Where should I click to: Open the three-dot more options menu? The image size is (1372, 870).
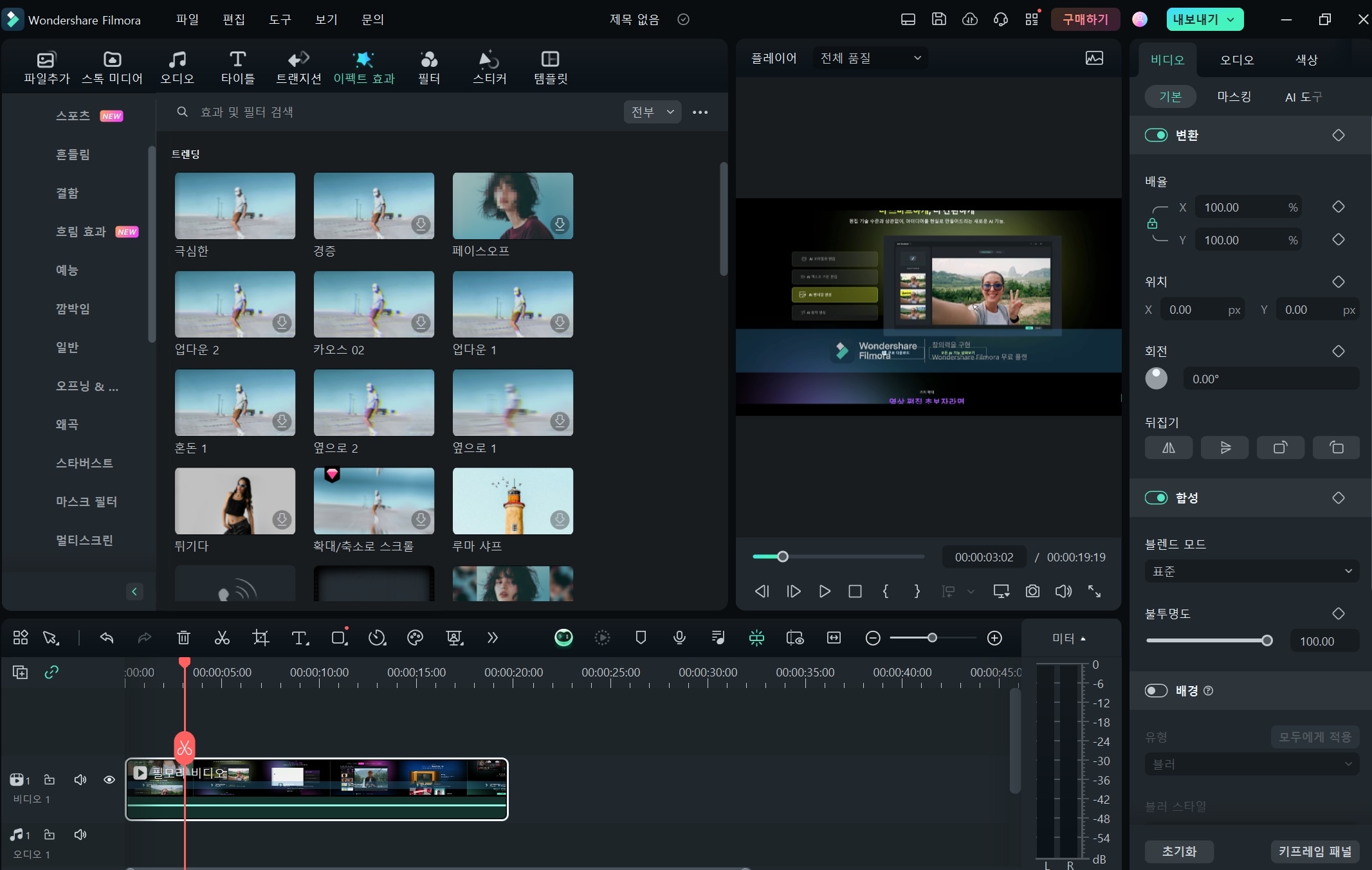pyautogui.click(x=700, y=112)
